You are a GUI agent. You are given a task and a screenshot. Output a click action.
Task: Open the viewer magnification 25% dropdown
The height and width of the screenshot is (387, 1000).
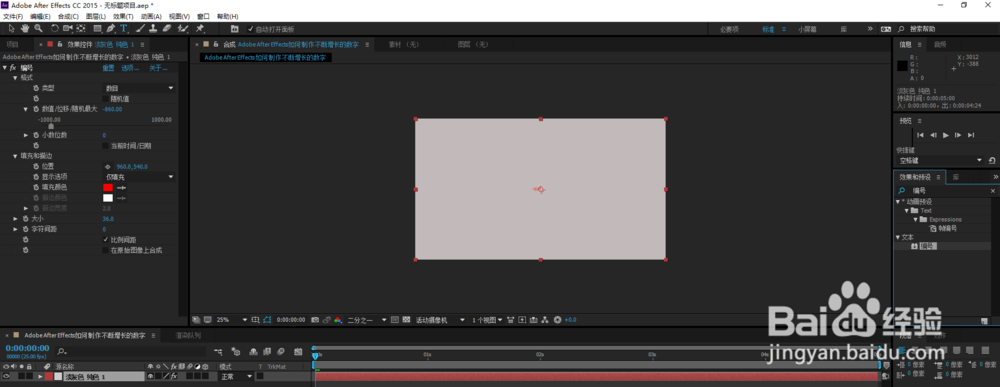(231, 319)
